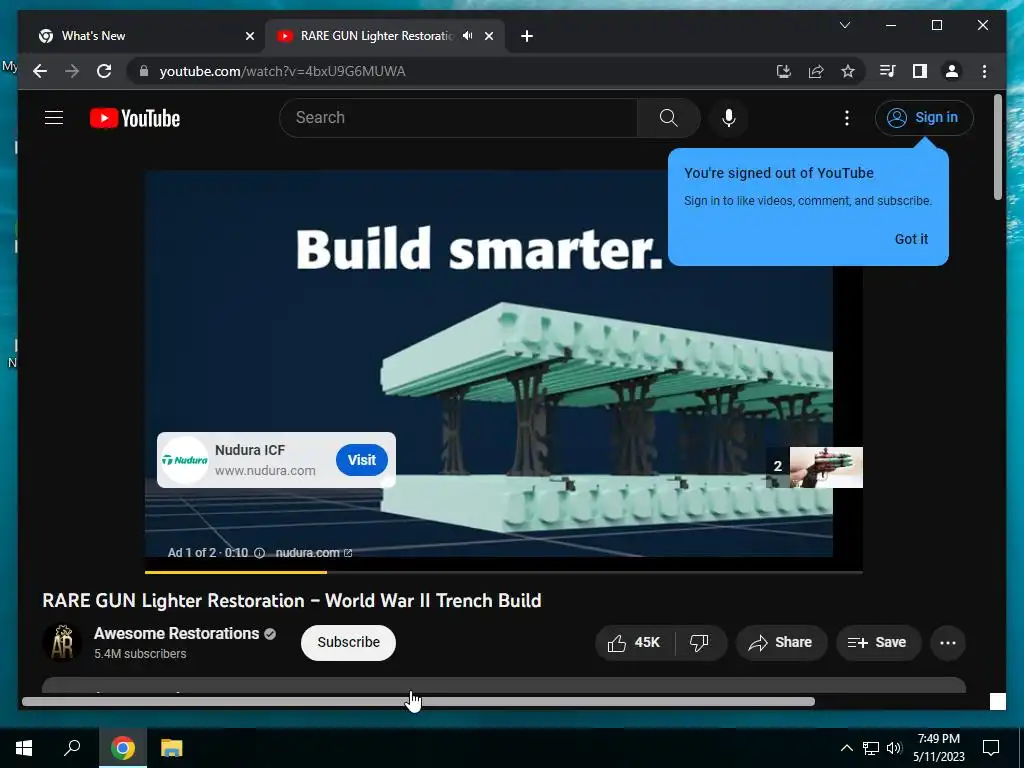Open more actions ellipsis beside Save

pos(948,643)
